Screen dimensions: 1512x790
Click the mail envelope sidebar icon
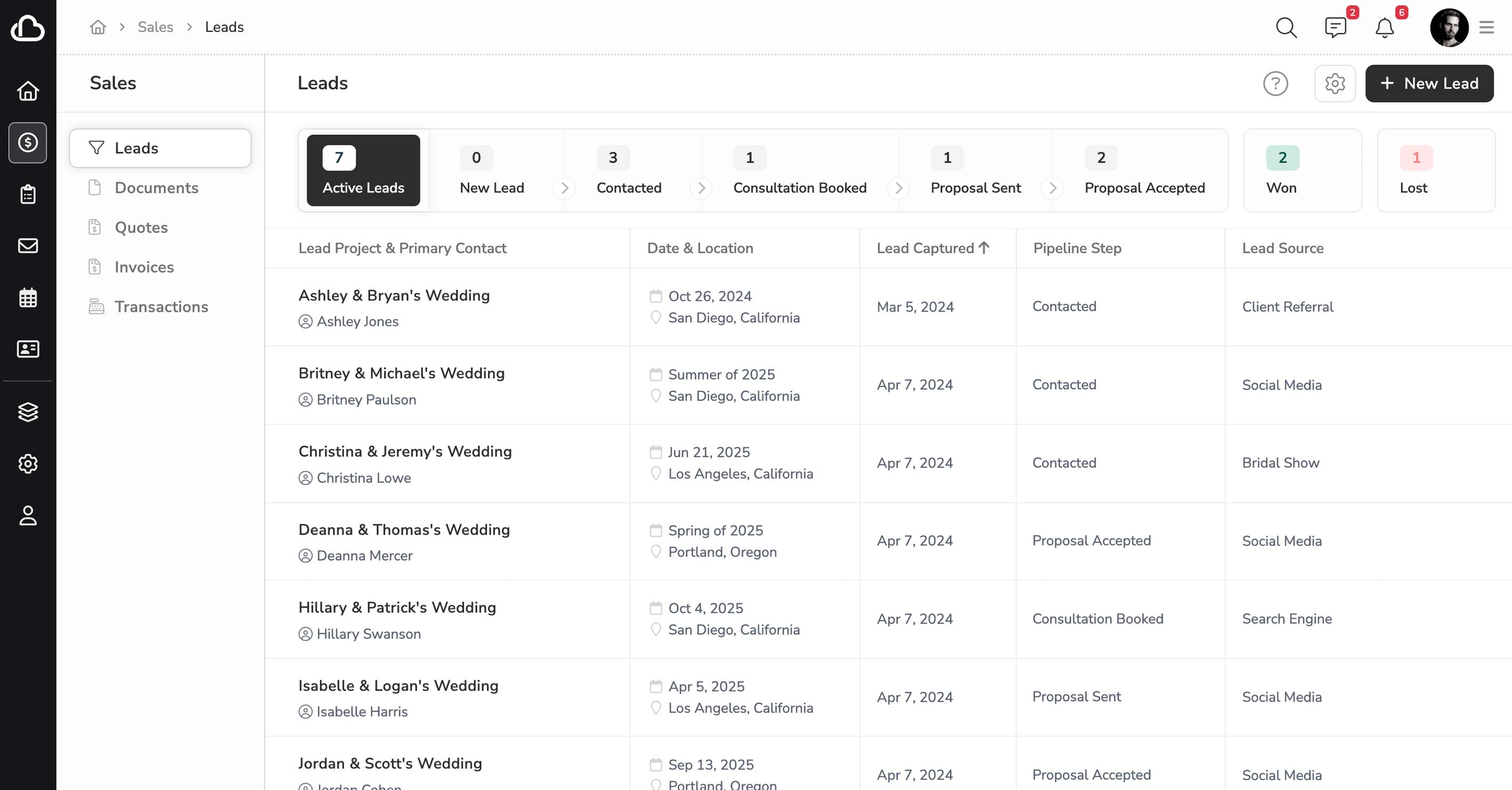(28, 246)
